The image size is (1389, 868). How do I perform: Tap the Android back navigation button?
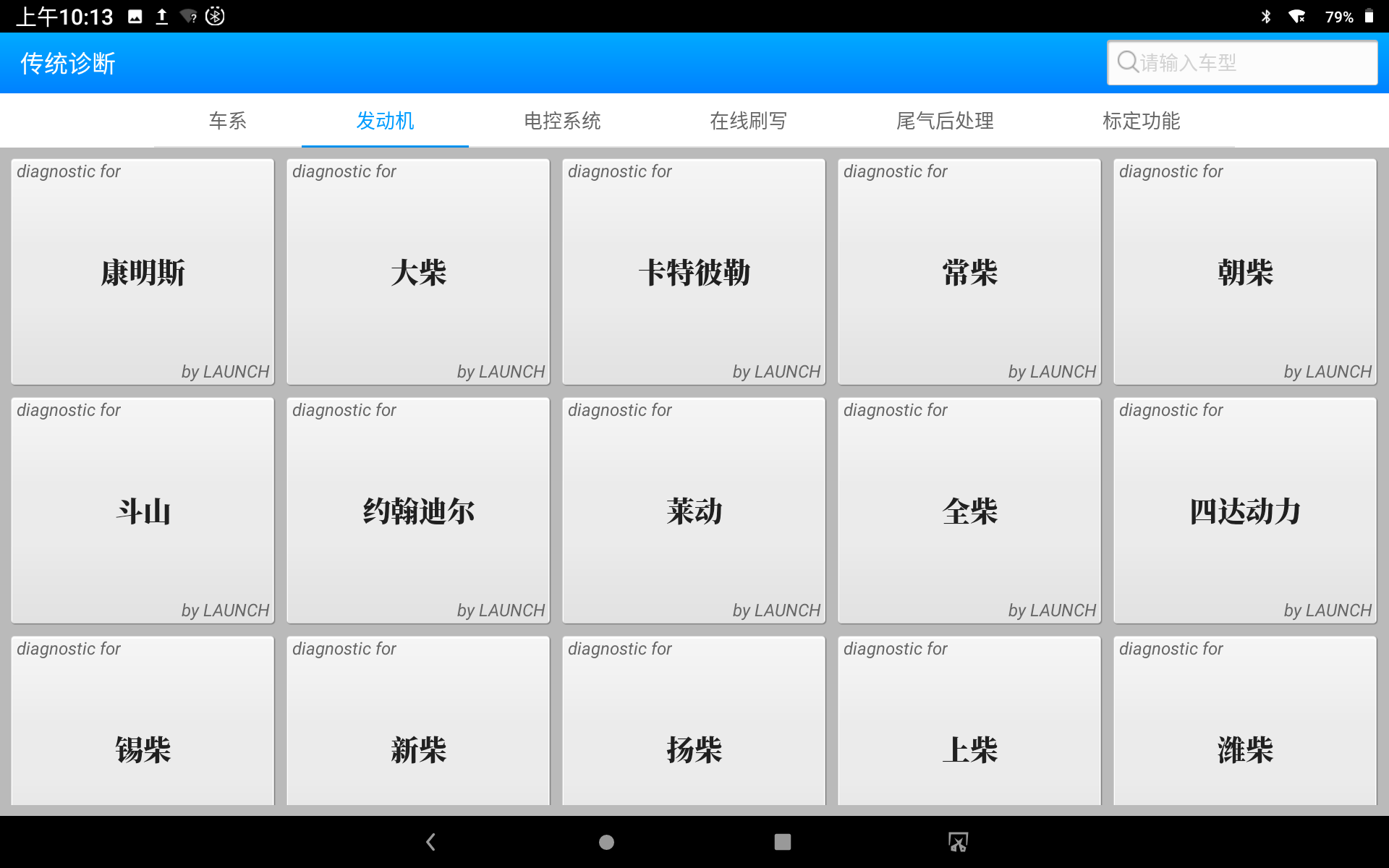click(431, 842)
